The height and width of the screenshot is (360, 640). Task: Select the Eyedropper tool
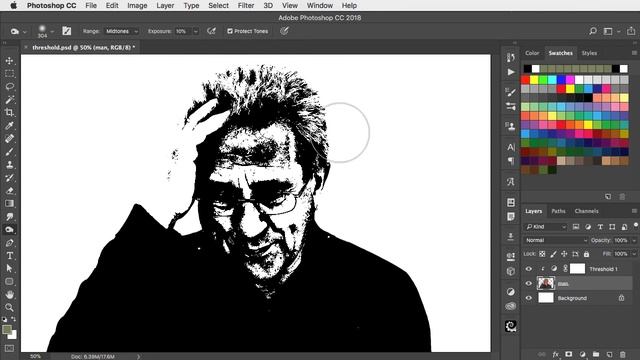click(9, 126)
